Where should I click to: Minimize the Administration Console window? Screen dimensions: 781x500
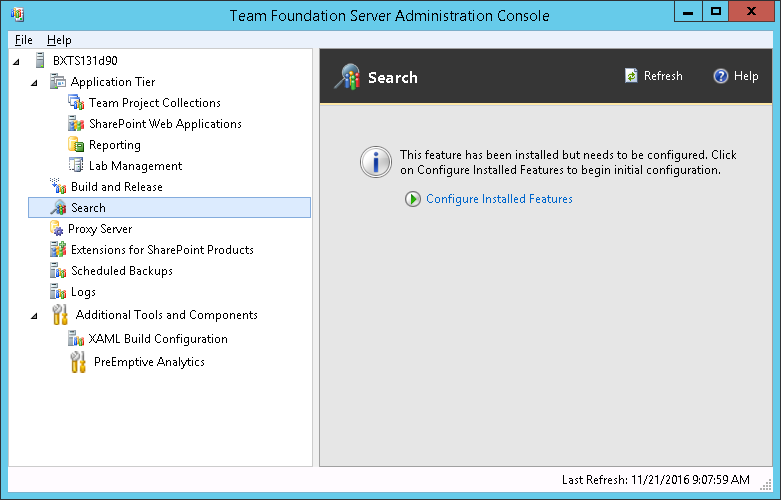(688, 11)
